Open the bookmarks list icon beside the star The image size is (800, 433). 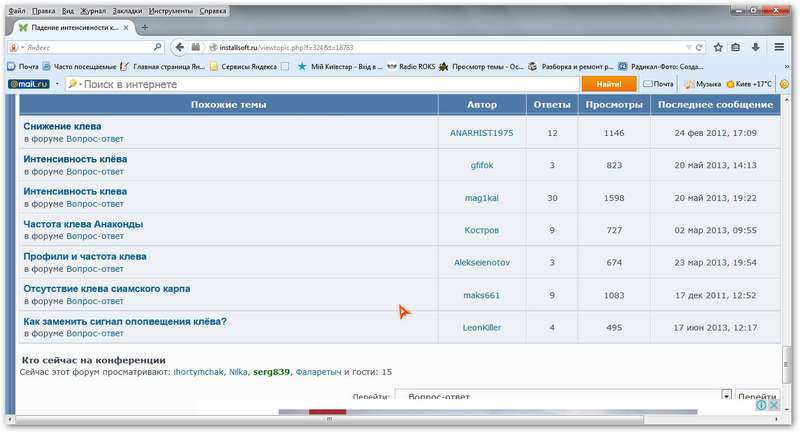(x=735, y=47)
